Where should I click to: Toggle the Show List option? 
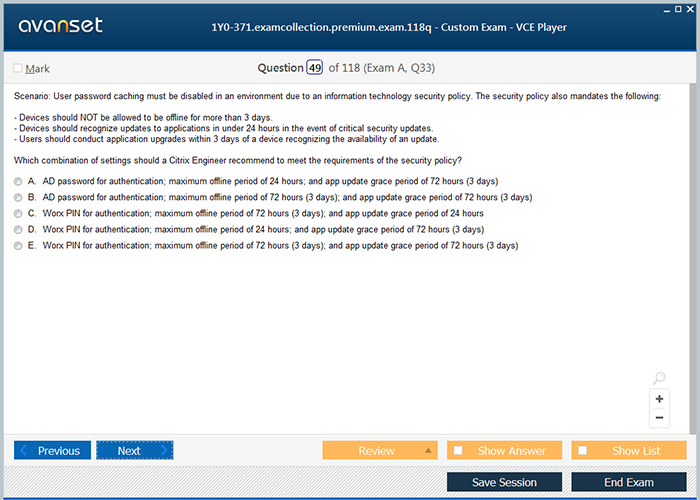coord(629,451)
